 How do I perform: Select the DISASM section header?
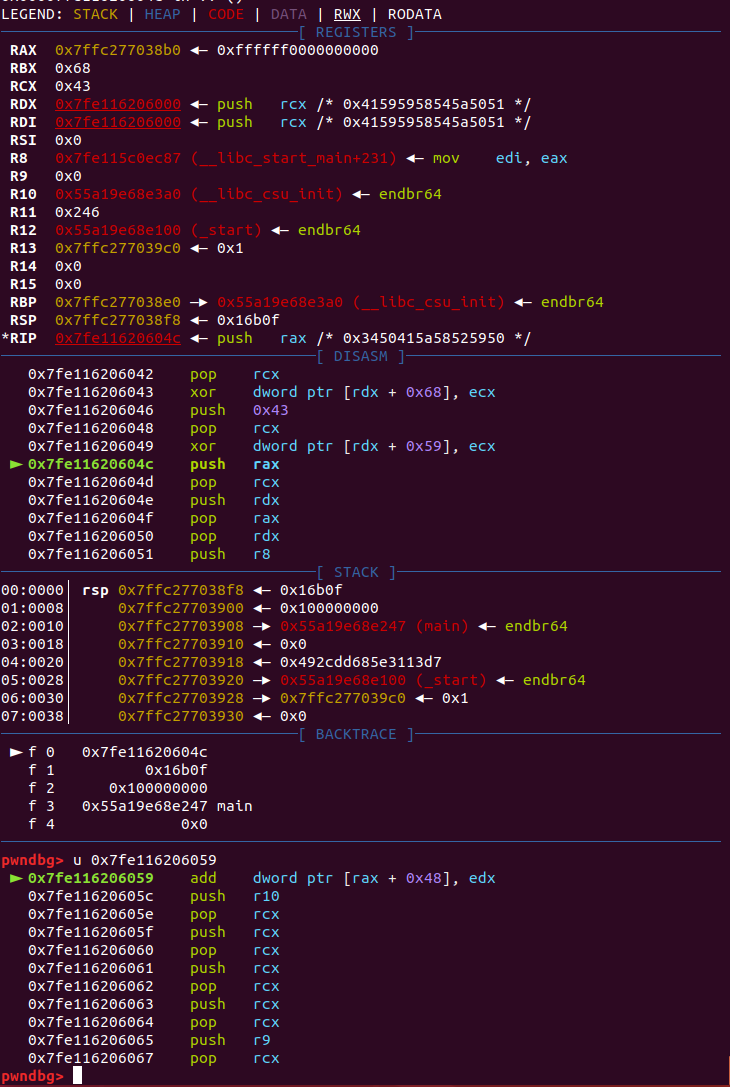pos(359,357)
